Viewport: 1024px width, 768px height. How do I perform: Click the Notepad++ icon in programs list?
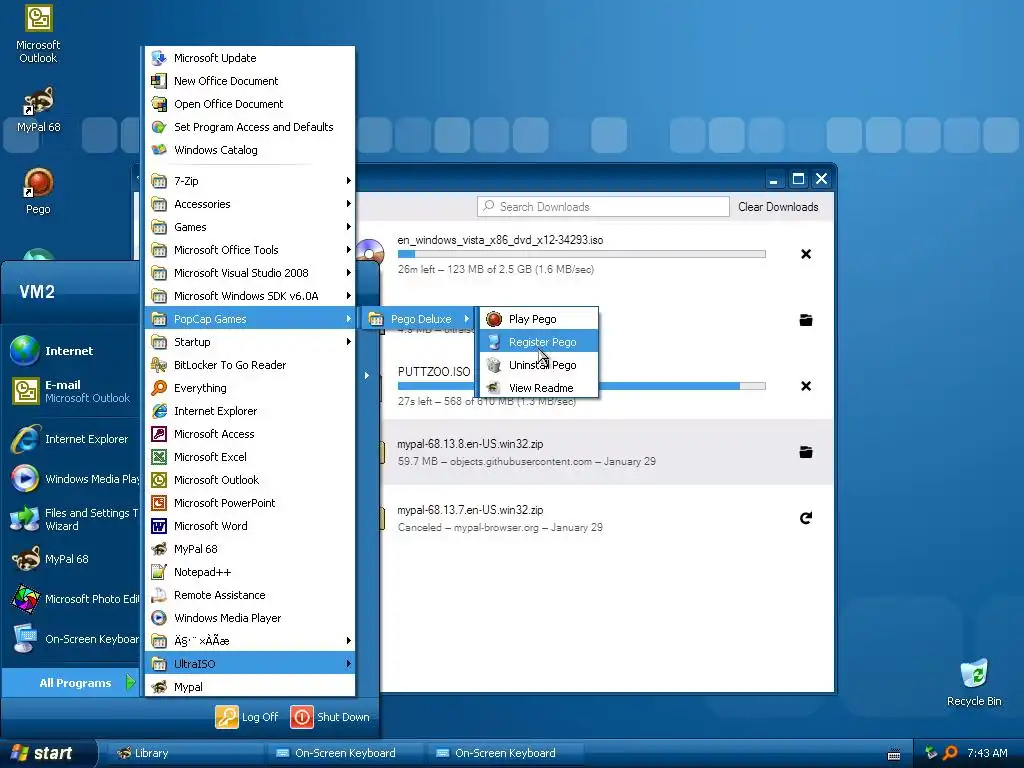pos(159,571)
